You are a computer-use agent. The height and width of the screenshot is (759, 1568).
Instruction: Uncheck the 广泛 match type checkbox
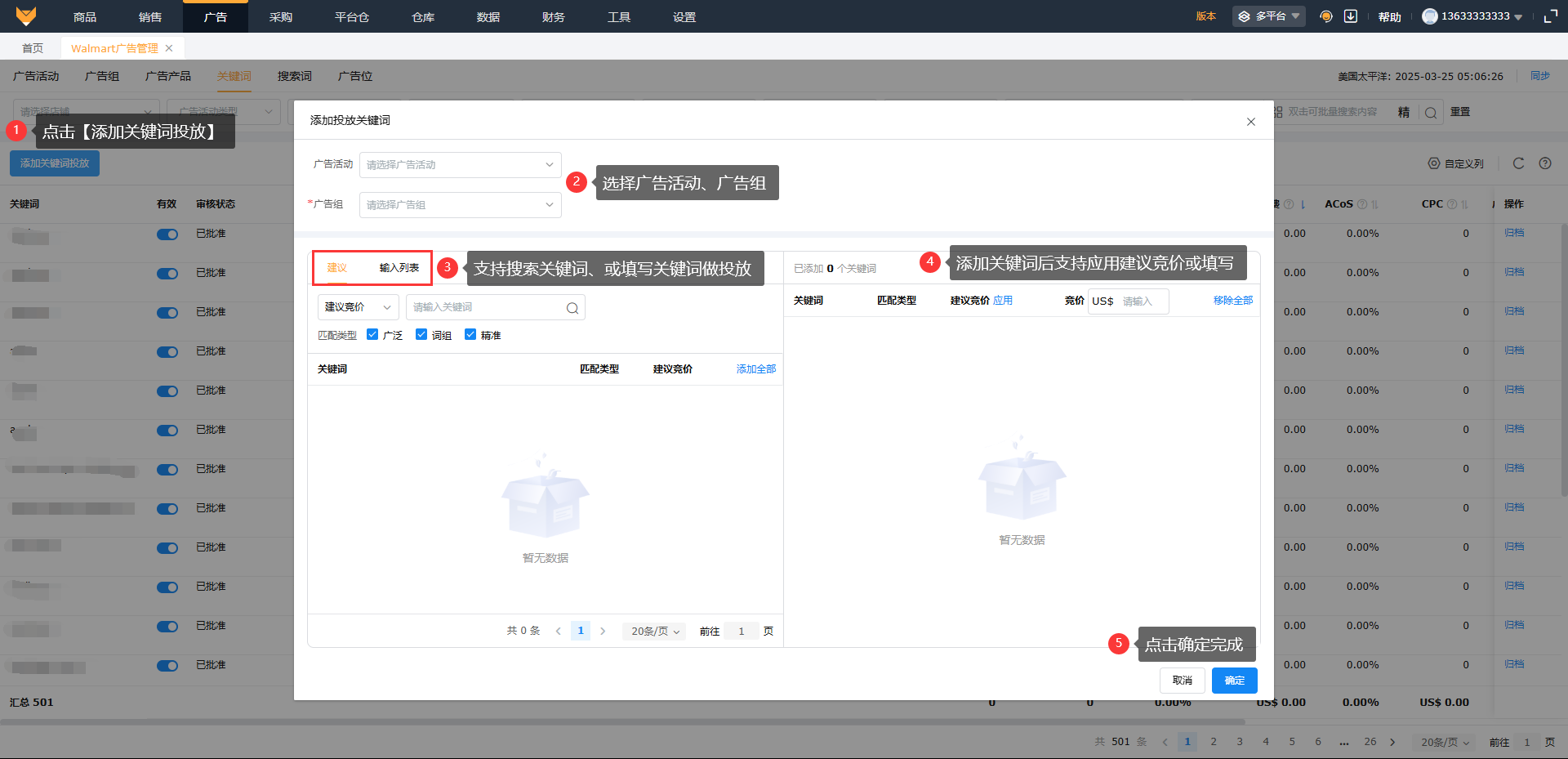pos(372,334)
